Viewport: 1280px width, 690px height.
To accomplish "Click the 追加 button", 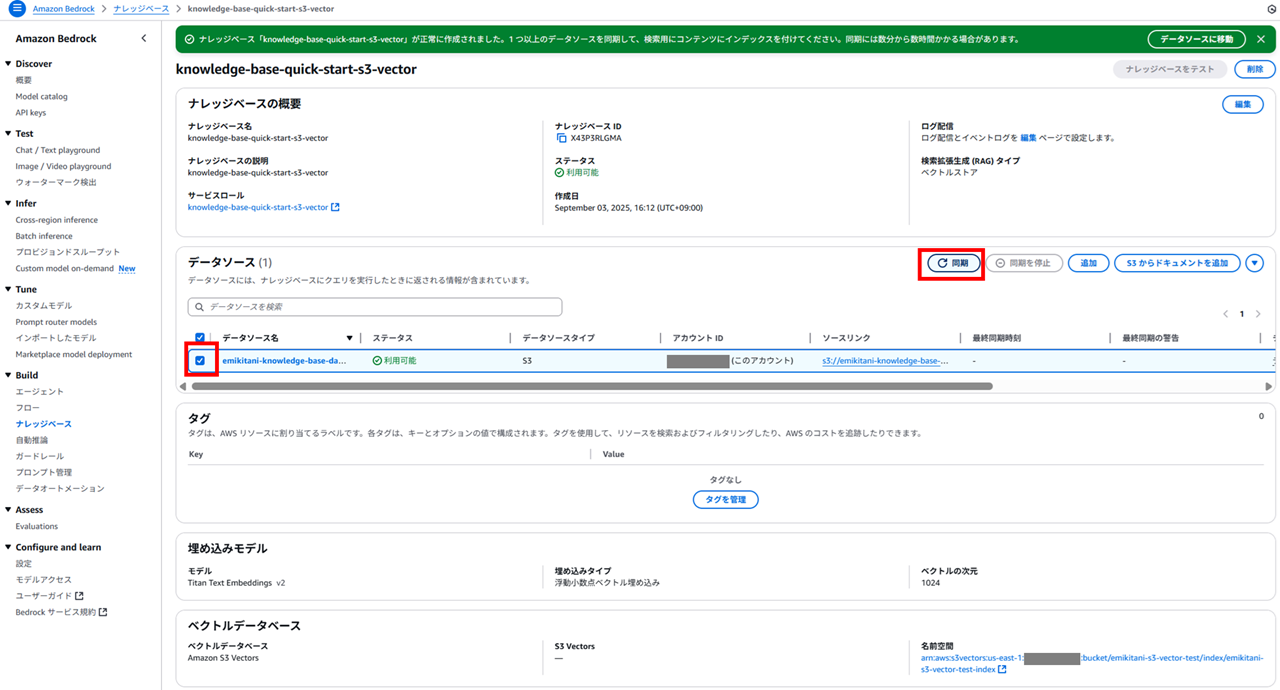I will [x=1088, y=263].
